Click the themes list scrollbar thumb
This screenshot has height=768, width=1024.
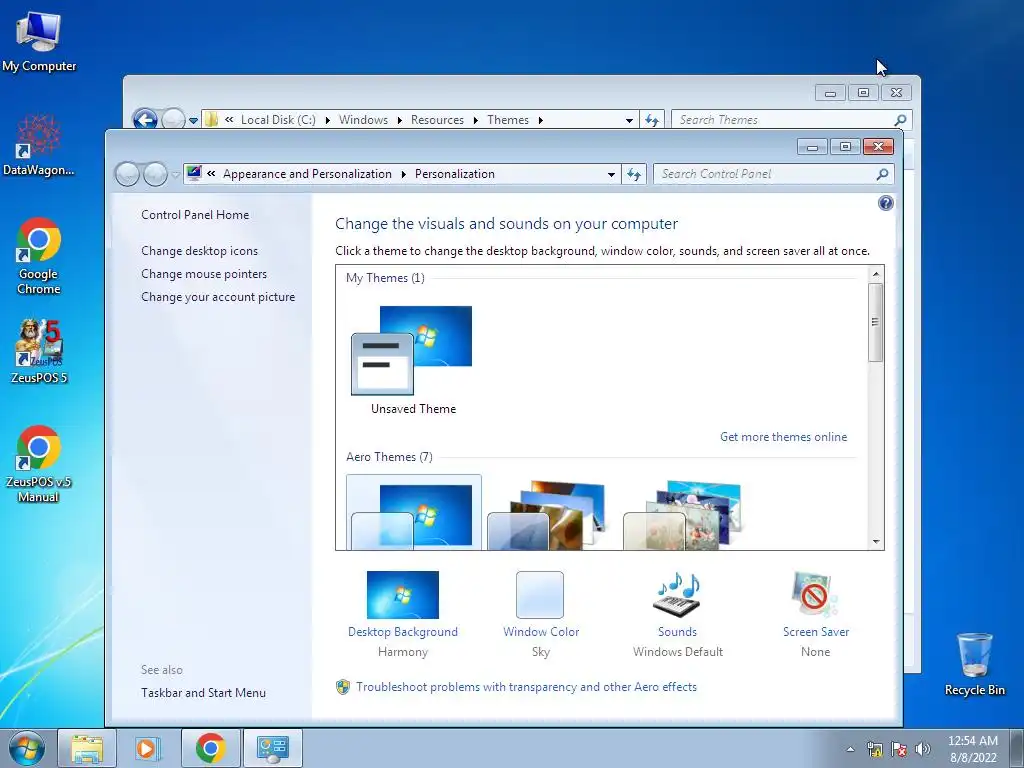point(876,323)
